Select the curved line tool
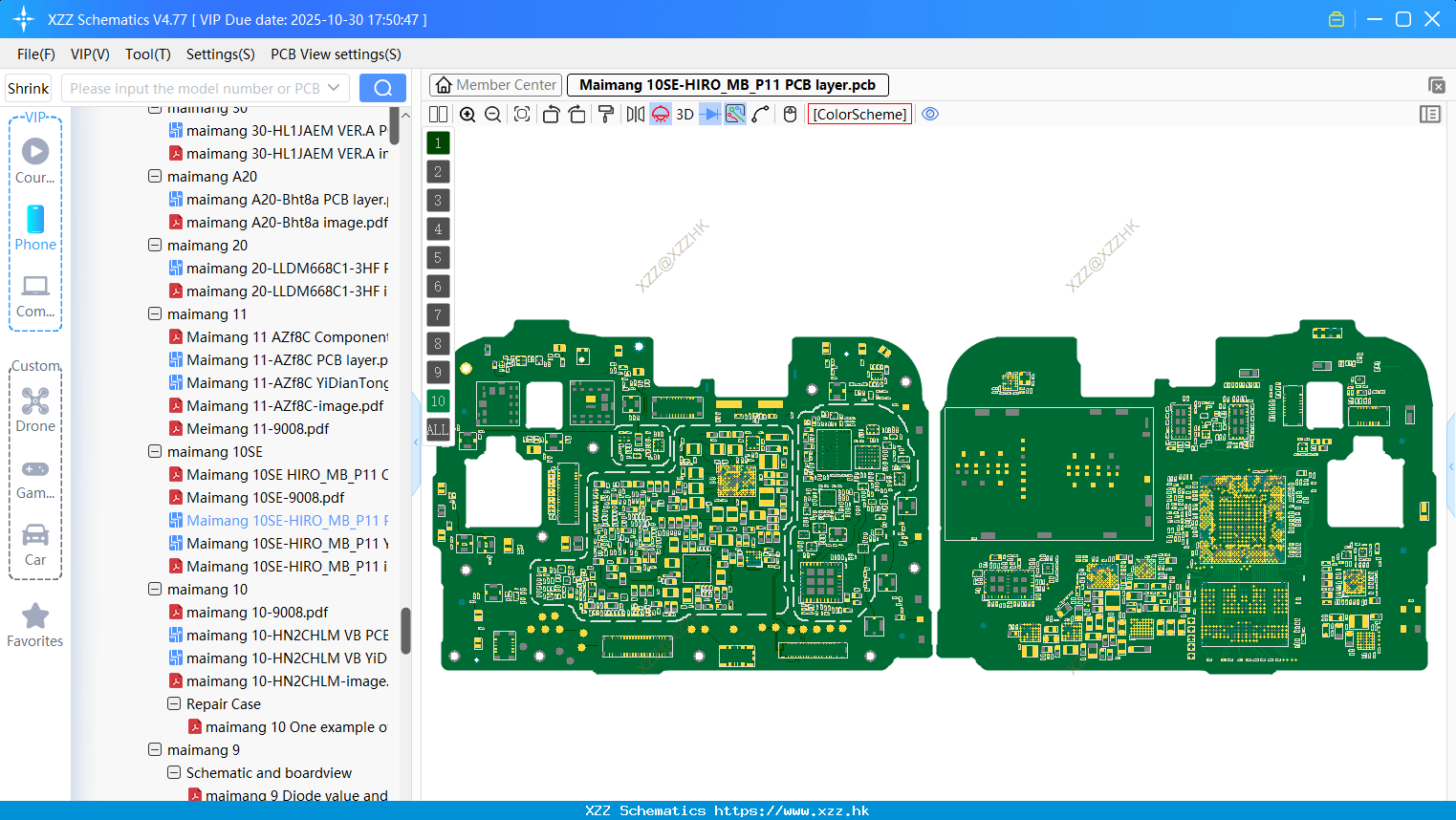The height and width of the screenshot is (820, 1456). [761, 114]
